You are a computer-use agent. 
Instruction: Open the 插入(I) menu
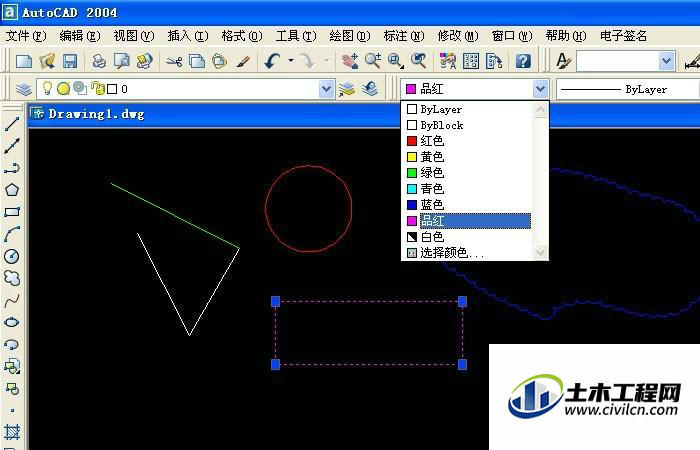click(x=188, y=36)
